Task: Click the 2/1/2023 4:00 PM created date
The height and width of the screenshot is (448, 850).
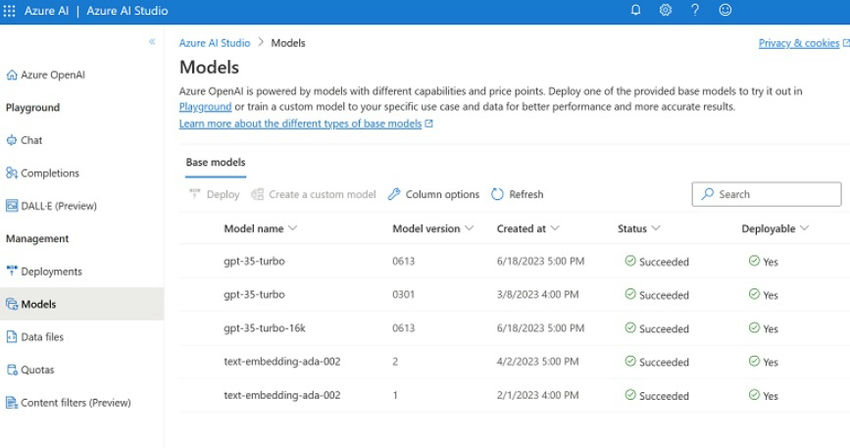Action: pos(538,395)
